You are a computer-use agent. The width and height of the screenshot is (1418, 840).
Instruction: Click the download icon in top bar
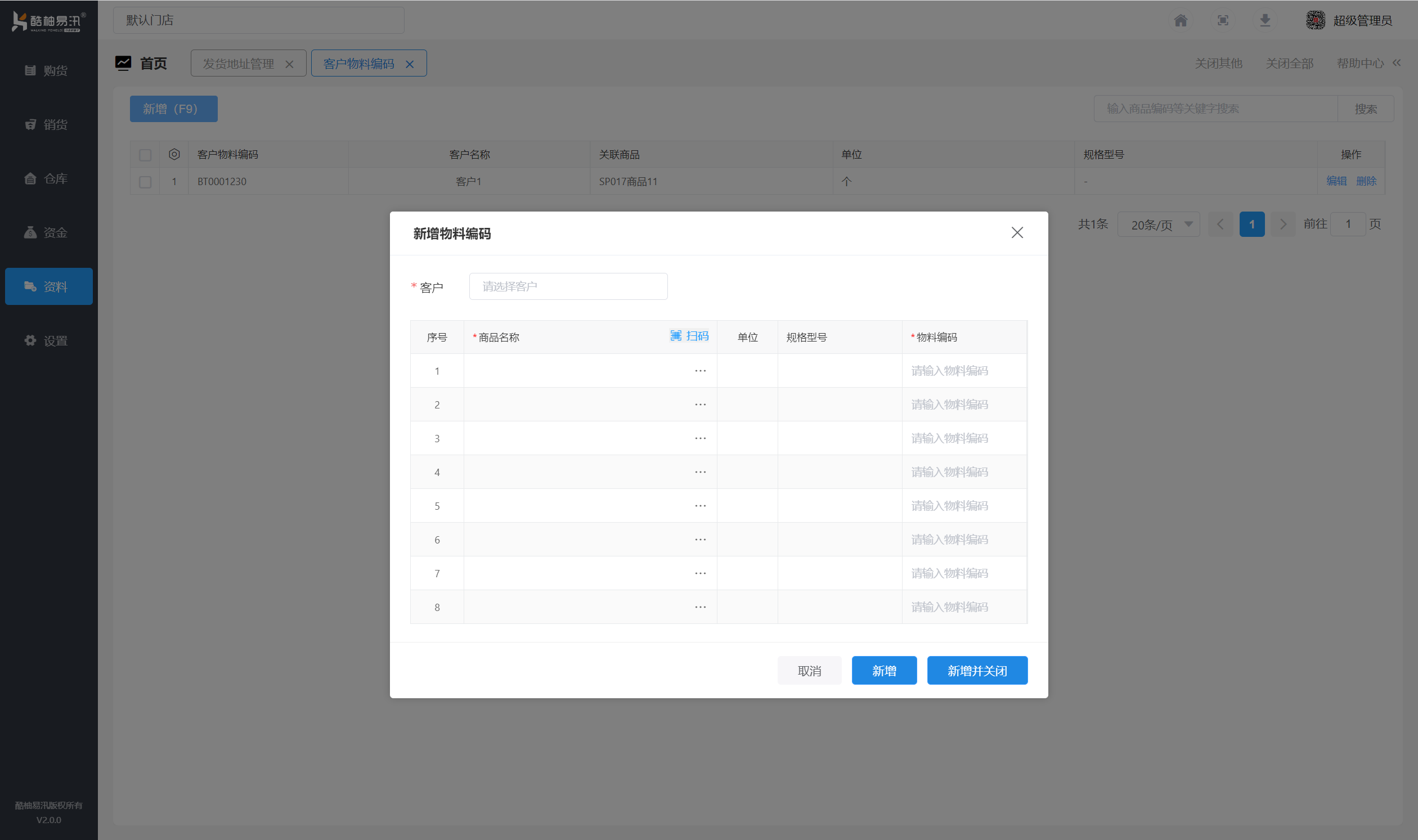pyautogui.click(x=1264, y=20)
